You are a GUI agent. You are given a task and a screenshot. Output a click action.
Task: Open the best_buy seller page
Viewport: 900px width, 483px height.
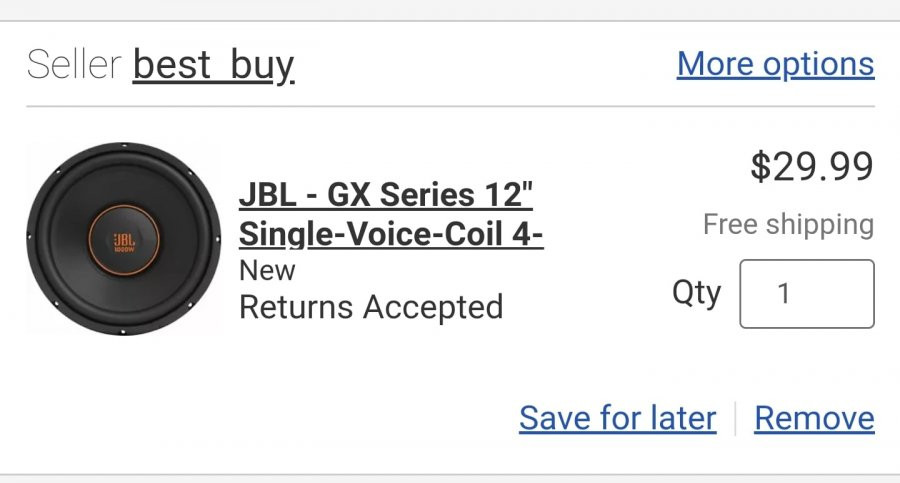(214, 65)
